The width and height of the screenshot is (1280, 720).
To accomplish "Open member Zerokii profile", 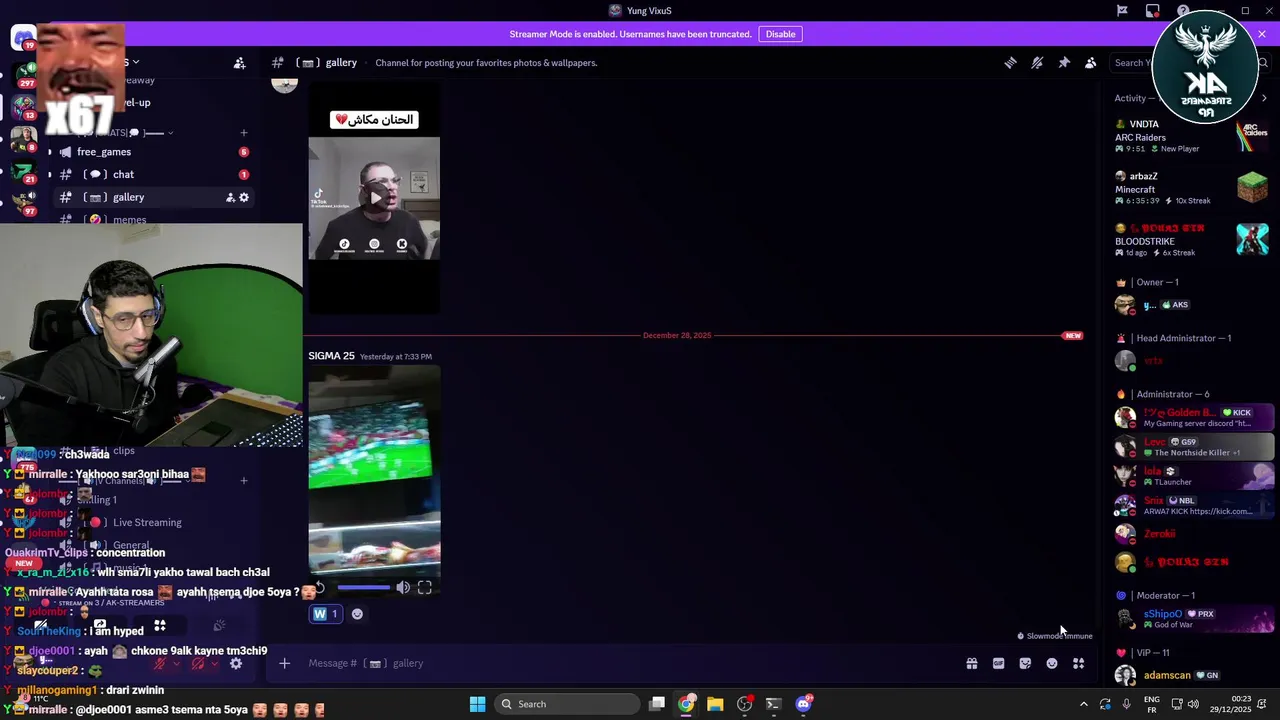I will point(1192,534).
